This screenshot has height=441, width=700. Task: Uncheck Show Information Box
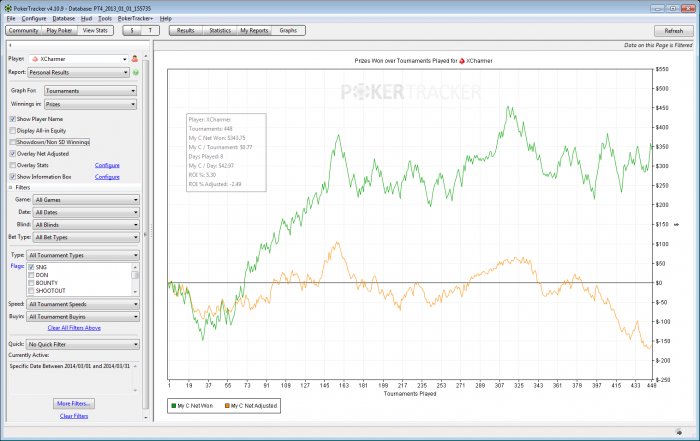point(12,177)
